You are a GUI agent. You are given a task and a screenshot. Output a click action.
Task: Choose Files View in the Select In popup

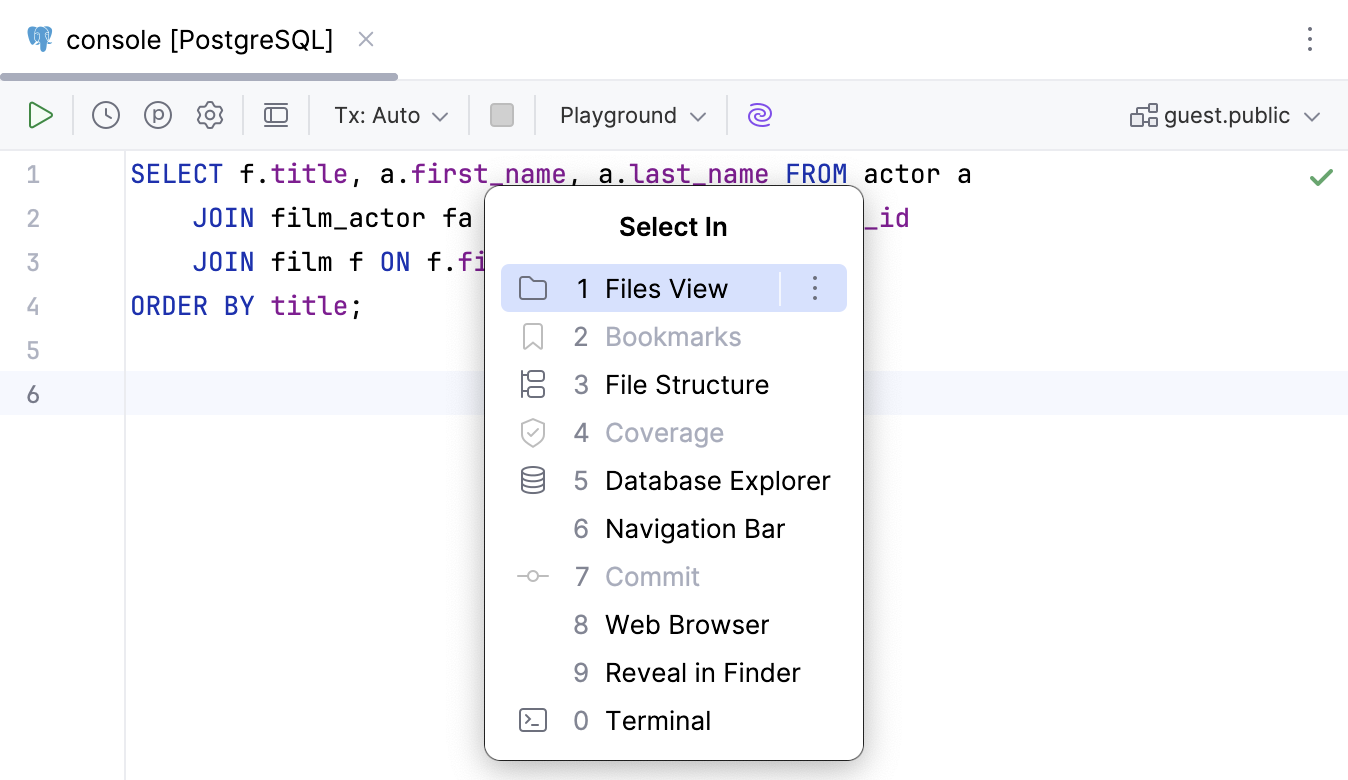[x=666, y=288]
